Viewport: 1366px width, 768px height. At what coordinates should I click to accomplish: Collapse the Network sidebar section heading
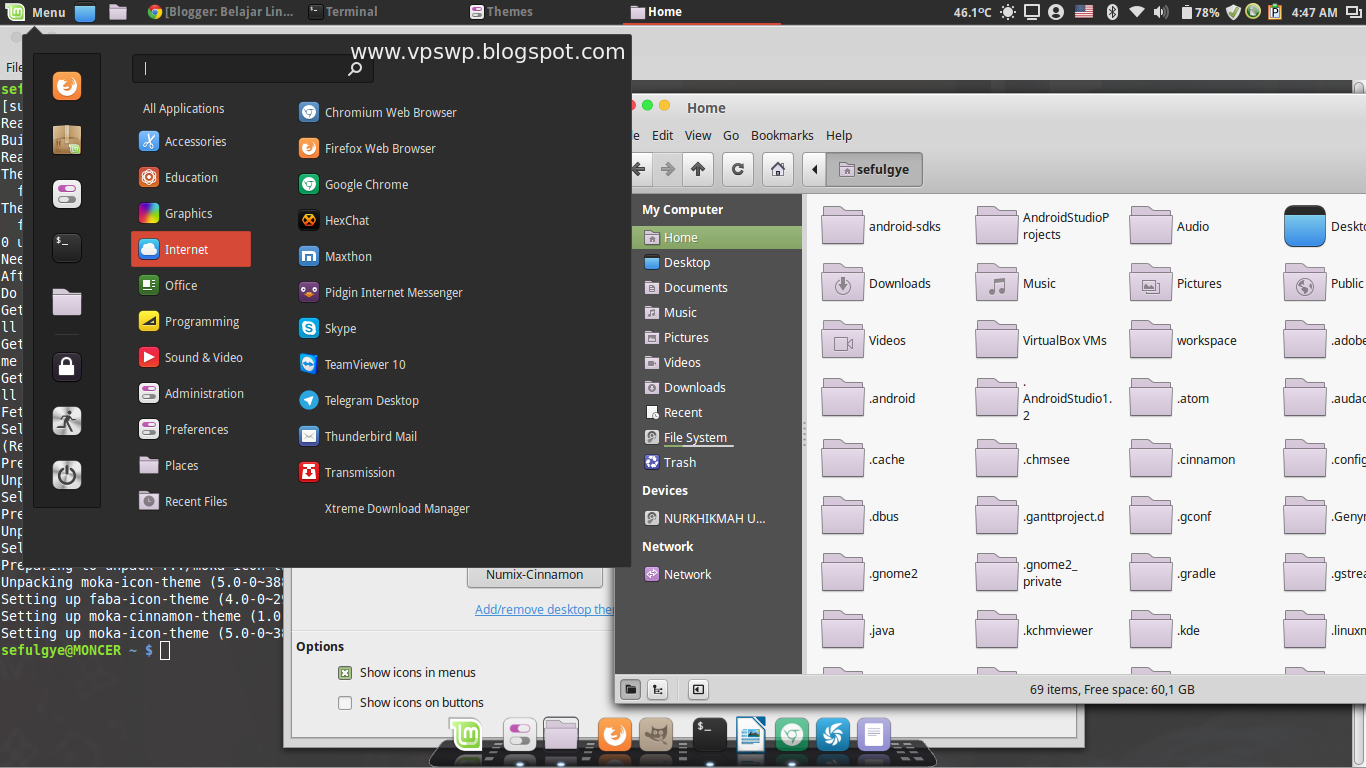coord(667,547)
